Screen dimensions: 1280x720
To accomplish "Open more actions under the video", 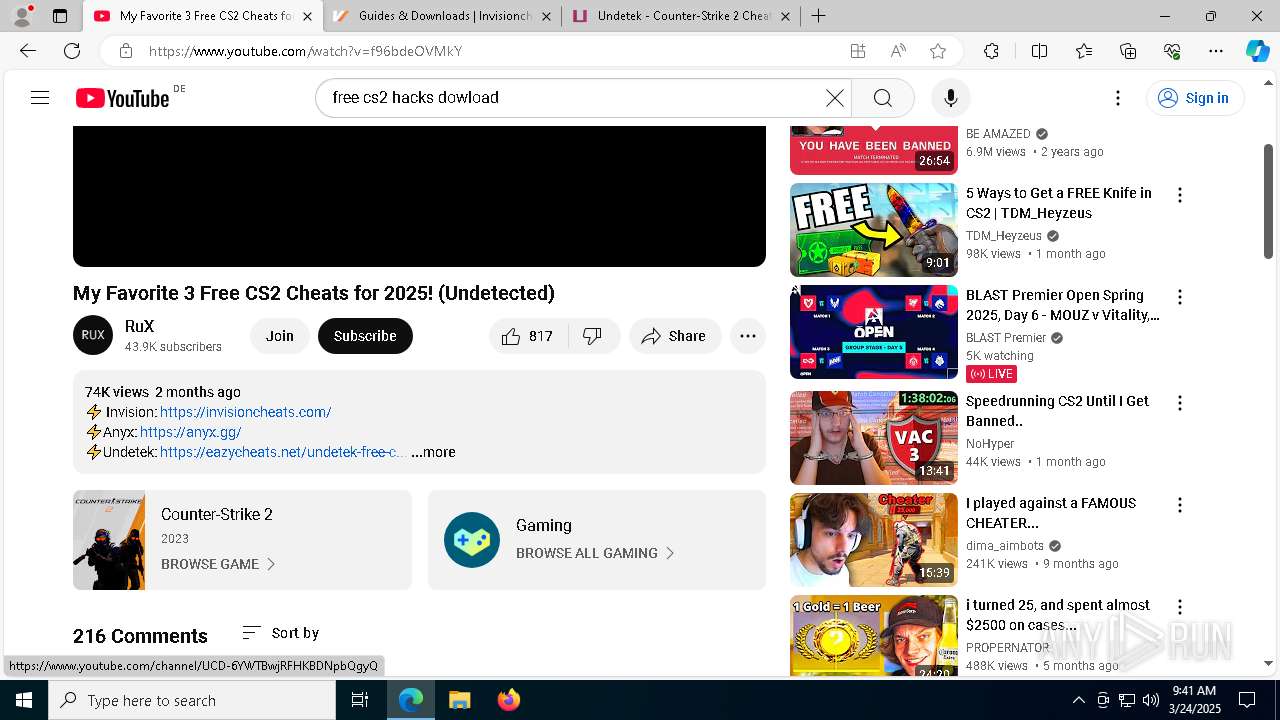I will point(748,336).
